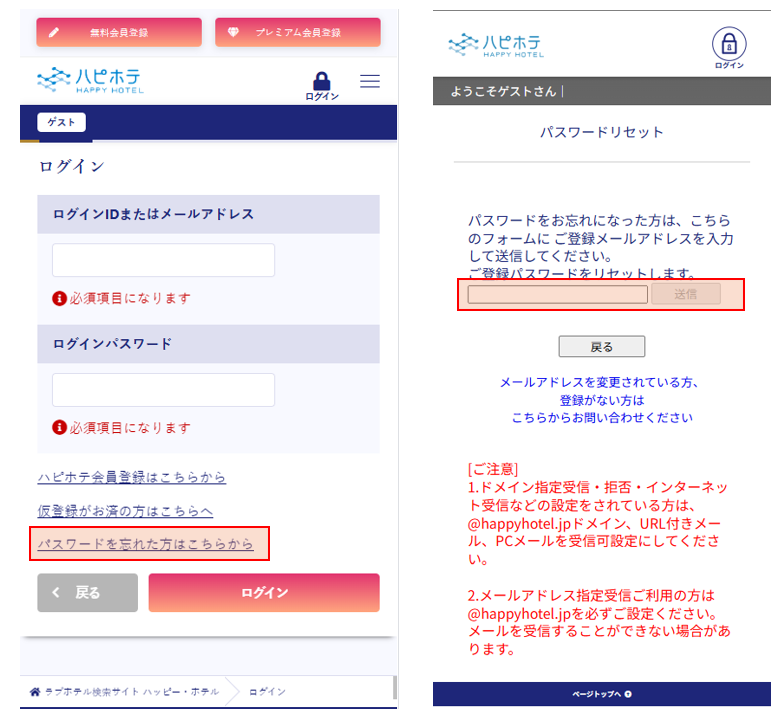The image size is (776, 715).
Task: Open ハピホテ会員登録はこちらから link
Action: coord(132,477)
